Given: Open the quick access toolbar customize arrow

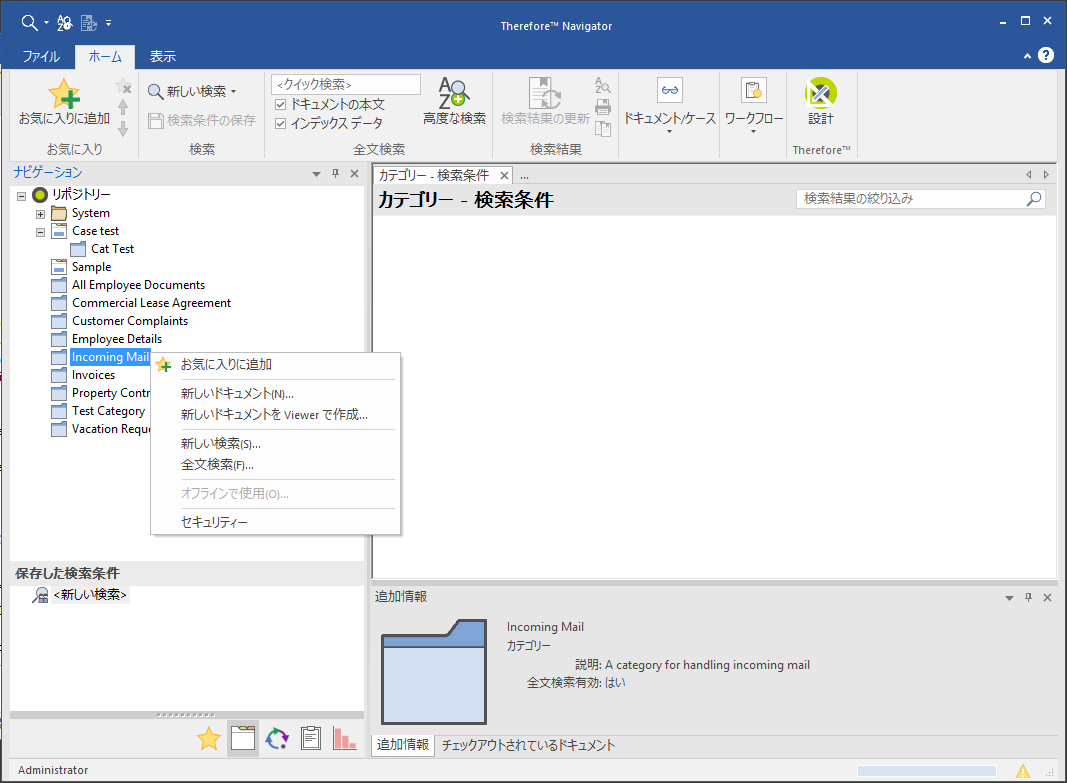Looking at the screenshot, I should (109, 23).
